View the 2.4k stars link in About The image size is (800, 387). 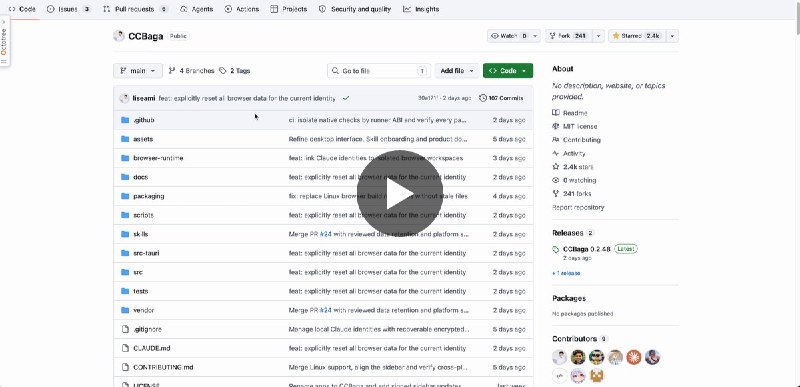[x=572, y=167]
